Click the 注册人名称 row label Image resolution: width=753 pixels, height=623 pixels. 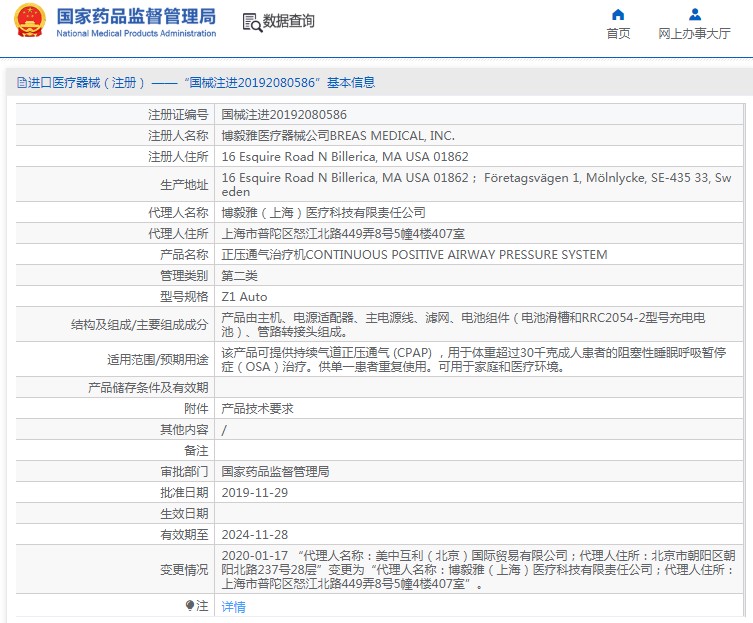point(178,135)
